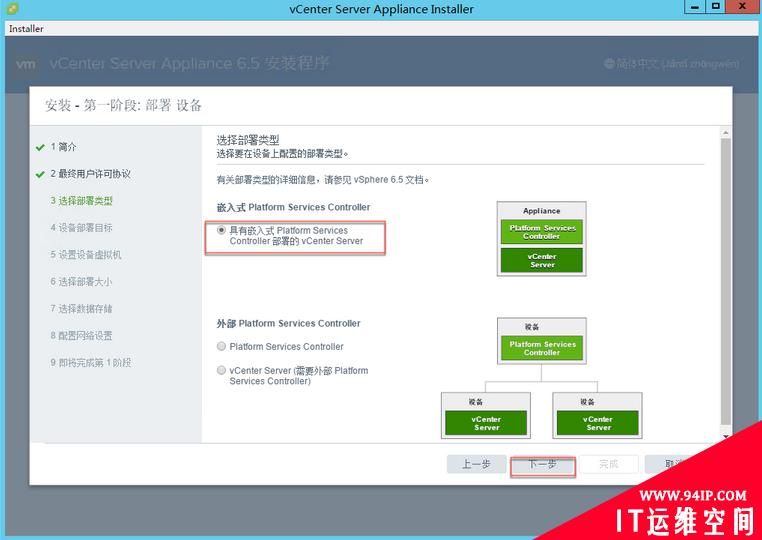The image size is (762, 540).
Task: Click the globe icon beside language selector
Action: point(609,64)
